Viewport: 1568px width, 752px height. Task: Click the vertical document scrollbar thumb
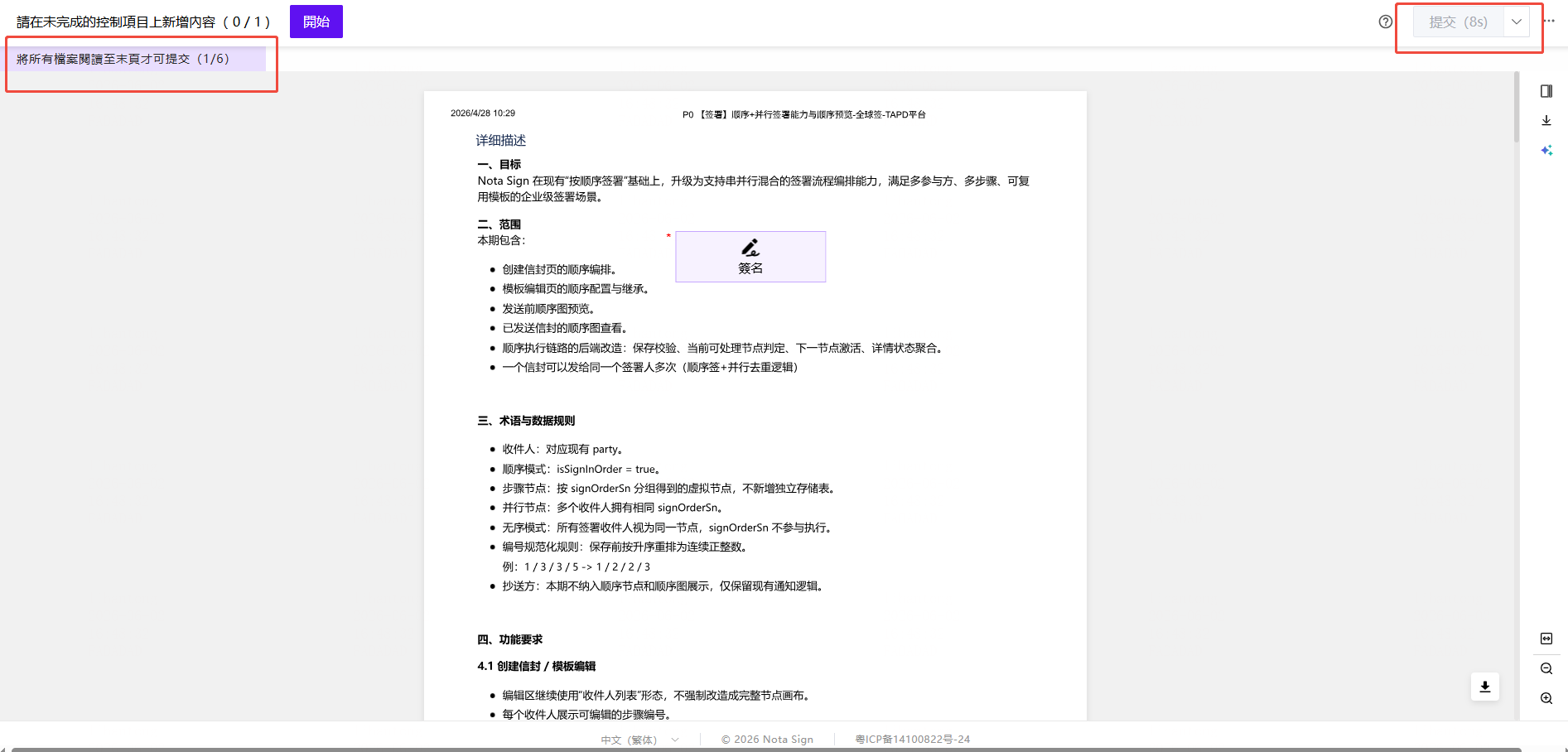(x=1517, y=108)
